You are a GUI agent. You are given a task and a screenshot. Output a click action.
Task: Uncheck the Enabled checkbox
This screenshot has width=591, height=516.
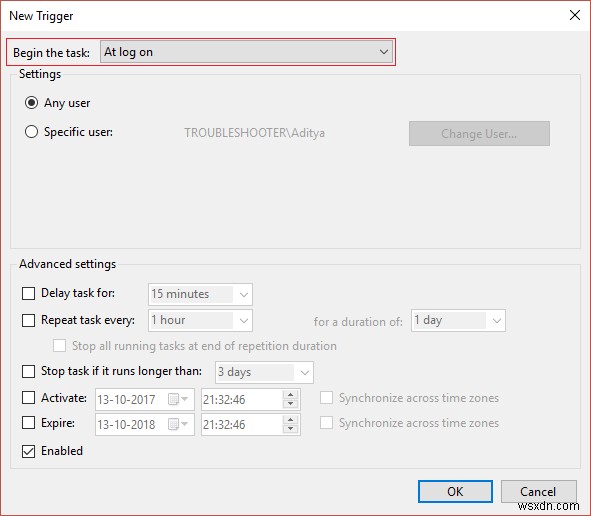pyautogui.click(x=28, y=451)
